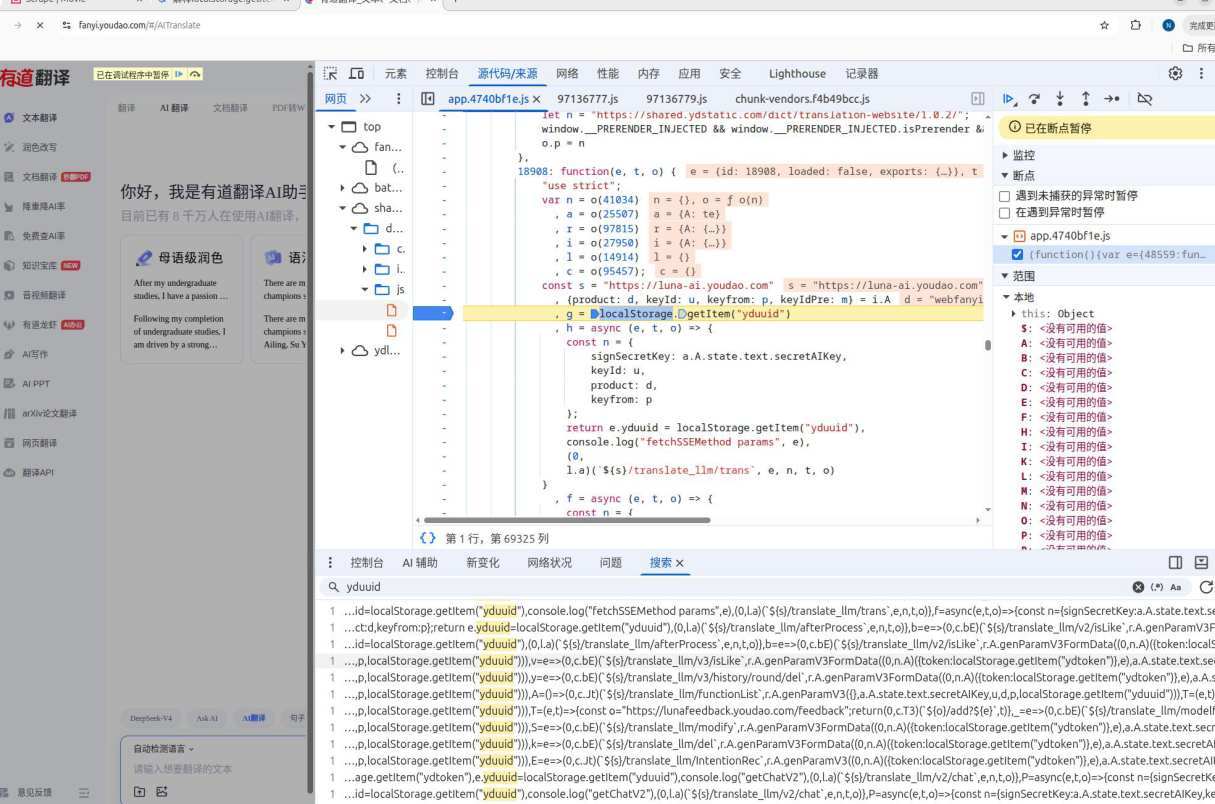
Task: Open the AI 辅助 drawer tab
Action: 420,563
